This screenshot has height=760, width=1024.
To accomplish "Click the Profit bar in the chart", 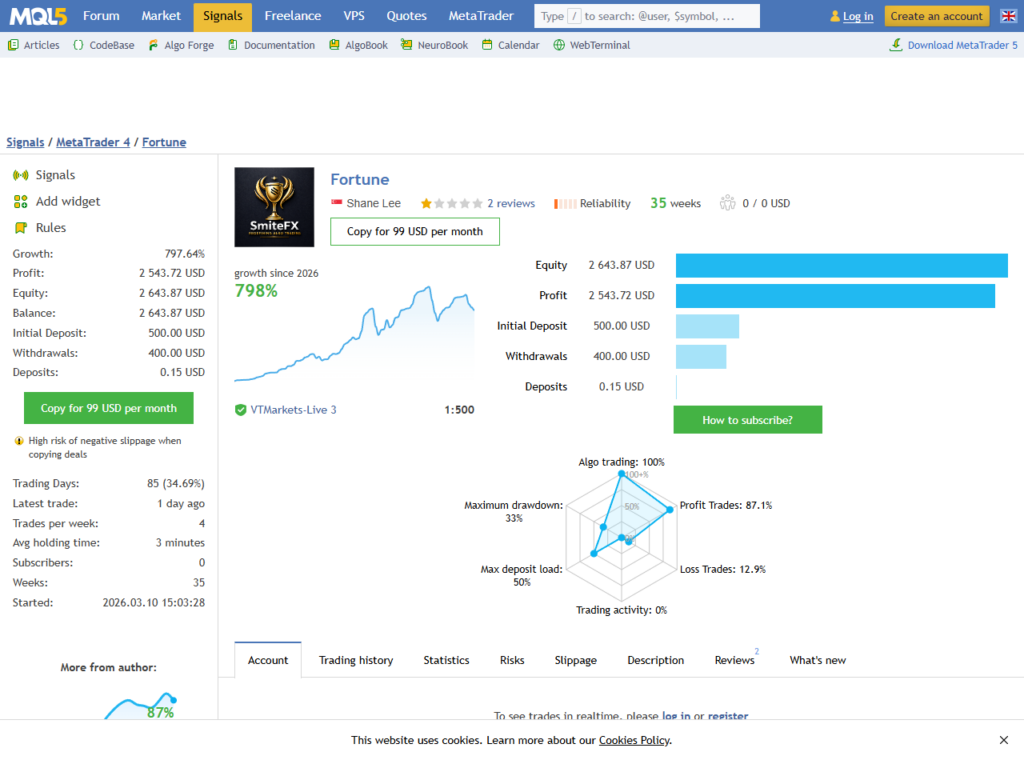I will pyautogui.click(x=835, y=296).
